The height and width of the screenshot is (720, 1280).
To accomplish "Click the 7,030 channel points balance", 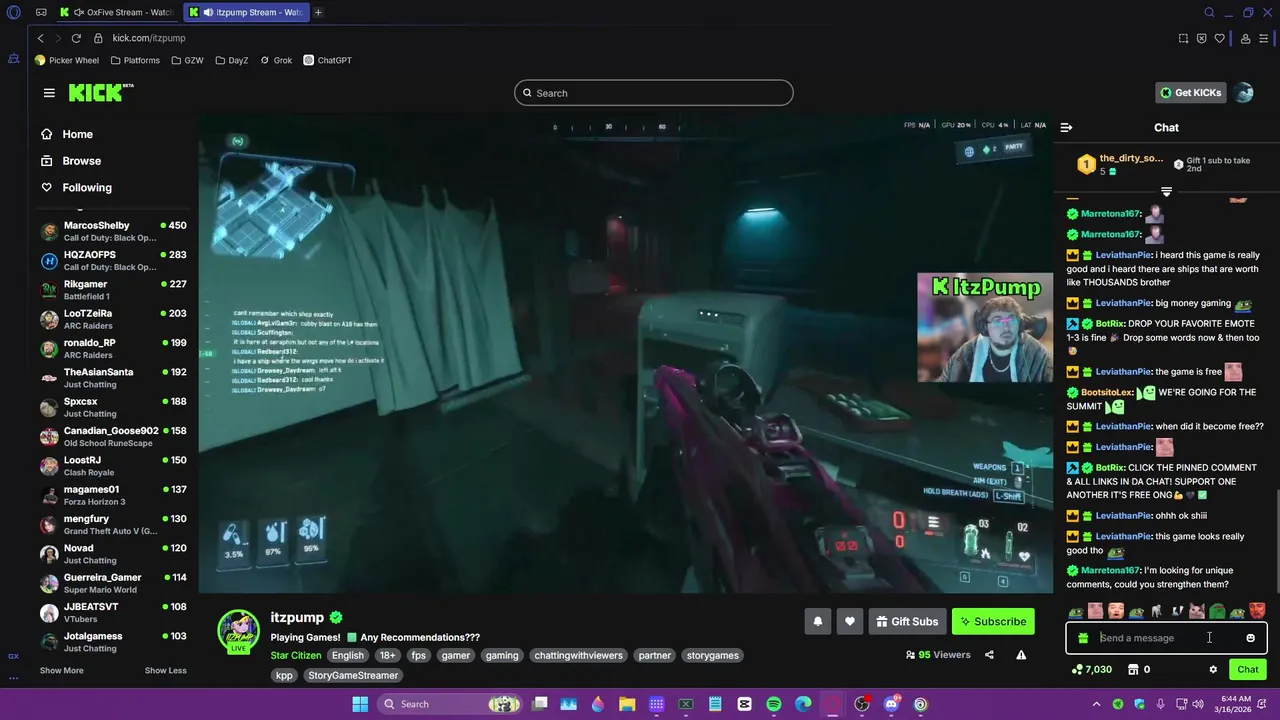I will 1091,669.
